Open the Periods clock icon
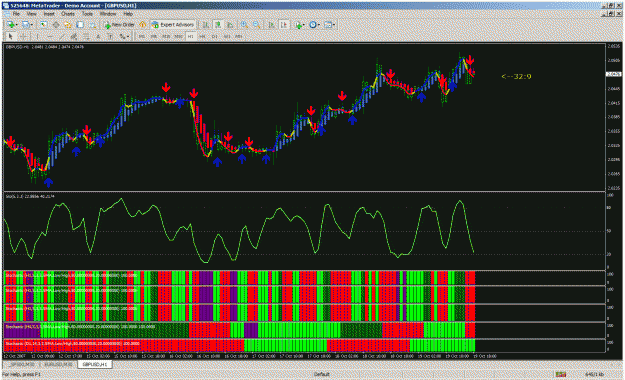Screen dimensions: 625x380 tap(313, 25)
